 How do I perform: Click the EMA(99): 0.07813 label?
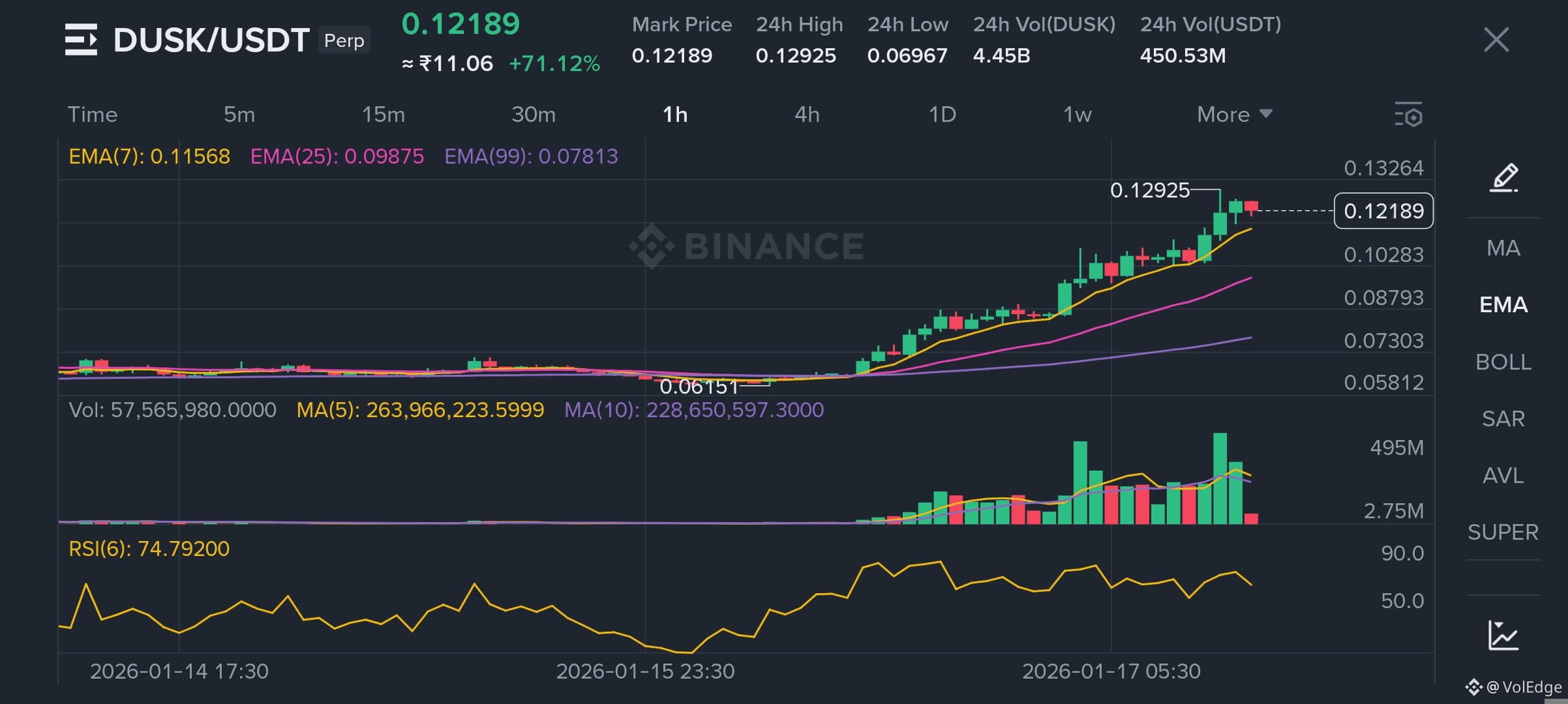point(531,156)
